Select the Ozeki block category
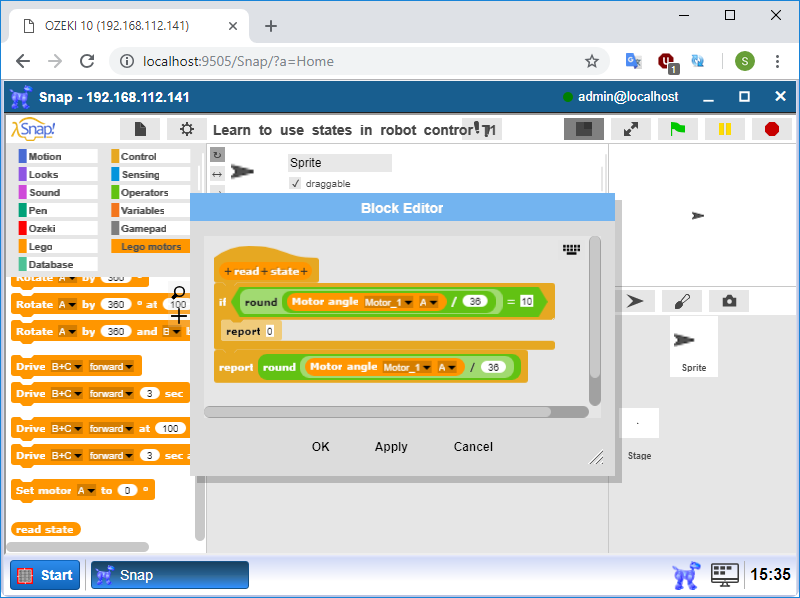The width and height of the screenshot is (800, 598). (x=58, y=228)
